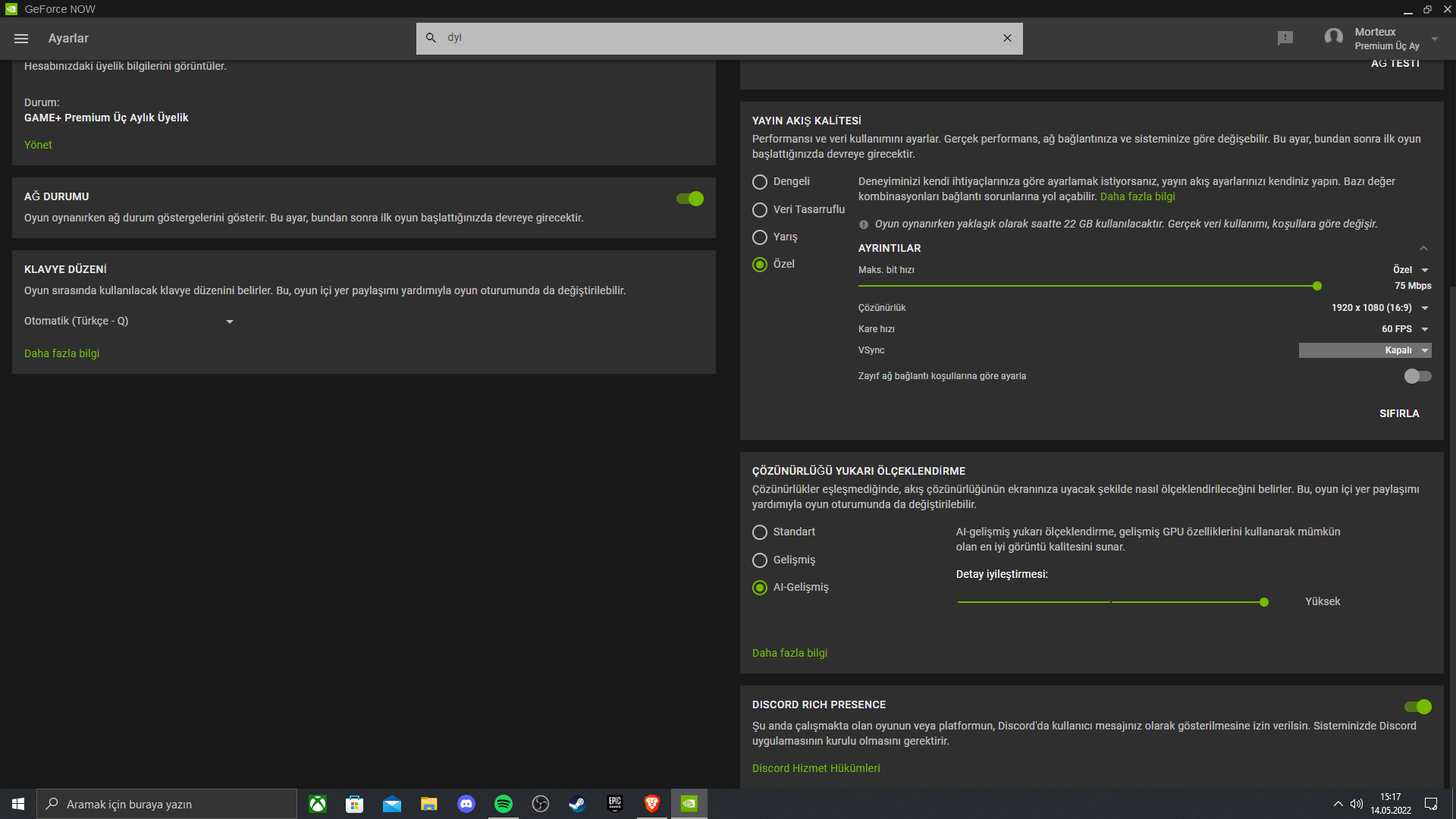
Task: Open Epic Games Launcher taskbar icon
Action: [x=614, y=804]
